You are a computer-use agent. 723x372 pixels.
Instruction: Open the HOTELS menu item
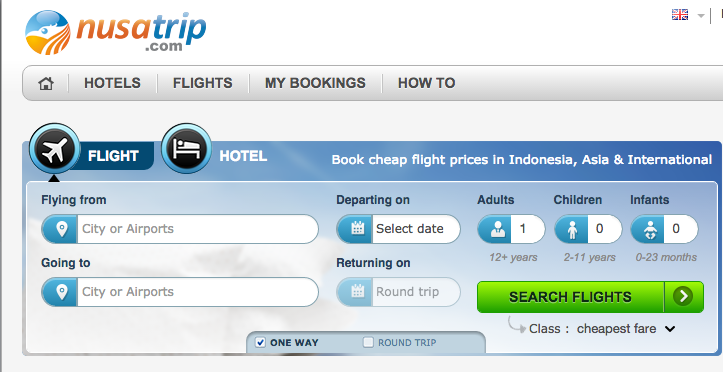(112, 83)
